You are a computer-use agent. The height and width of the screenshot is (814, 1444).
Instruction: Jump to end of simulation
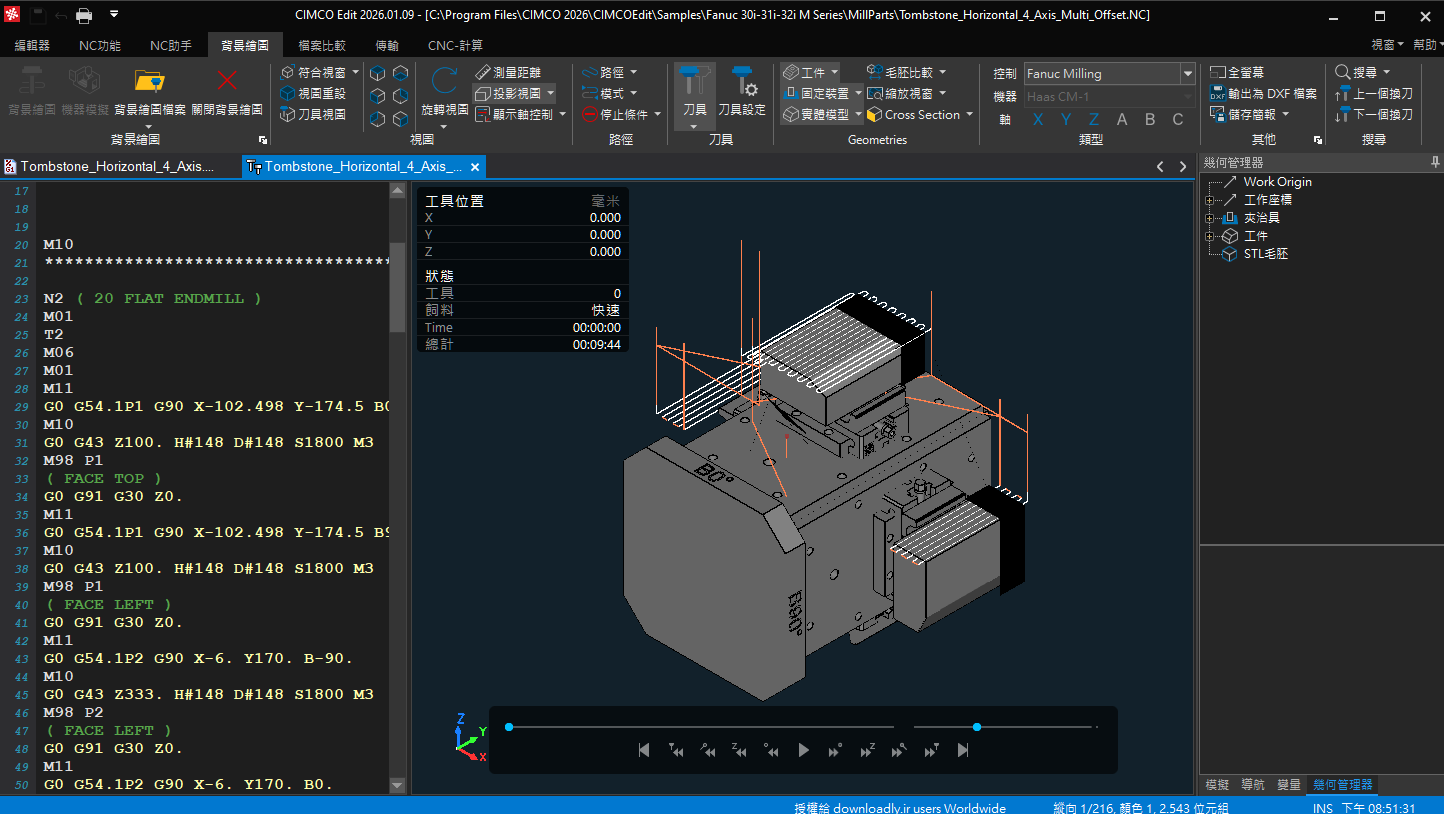[962, 750]
